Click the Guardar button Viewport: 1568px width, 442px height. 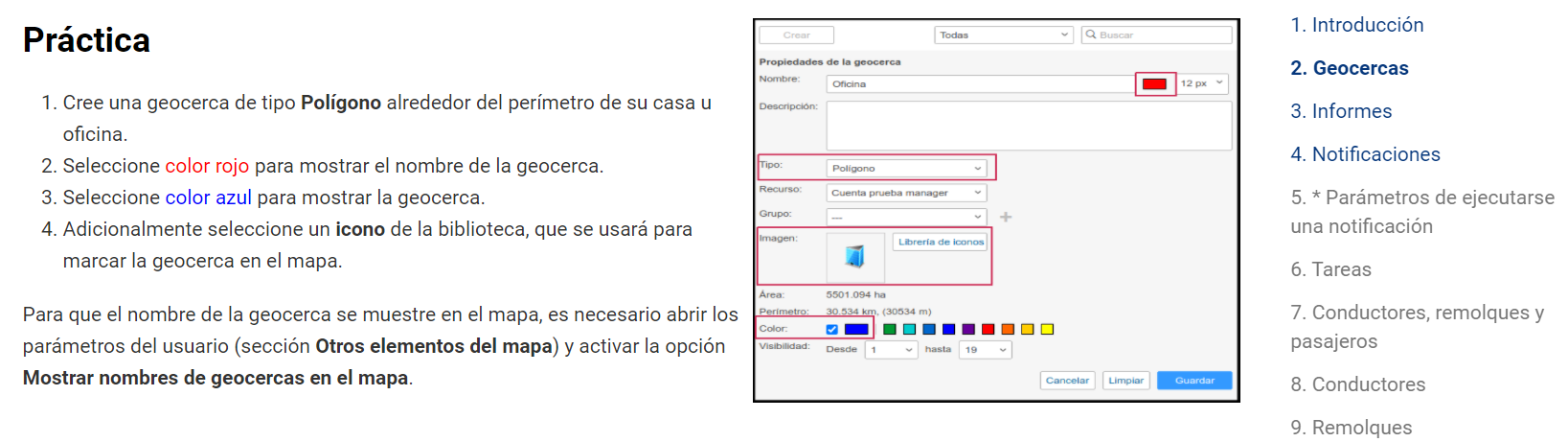(1193, 381)
